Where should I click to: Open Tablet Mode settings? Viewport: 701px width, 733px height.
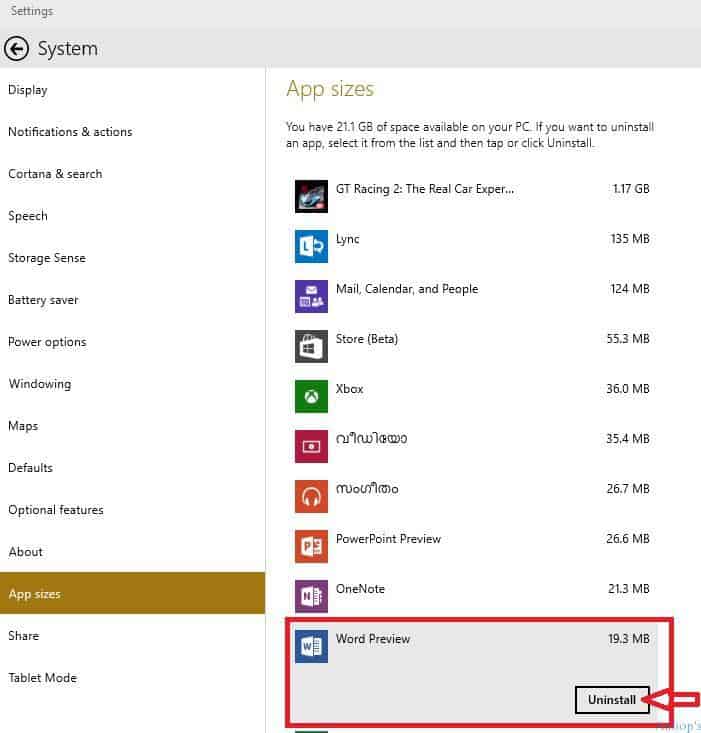tap(132, 678)
